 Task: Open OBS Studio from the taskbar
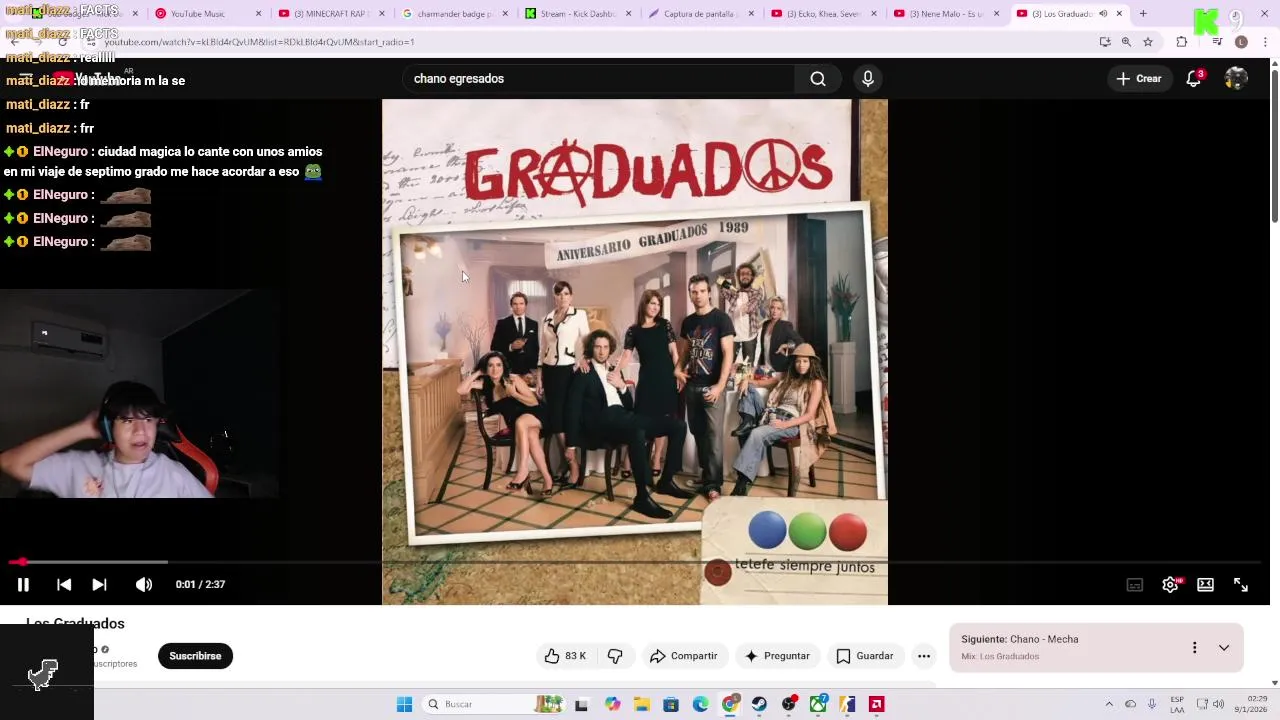(x=789, y=704)
